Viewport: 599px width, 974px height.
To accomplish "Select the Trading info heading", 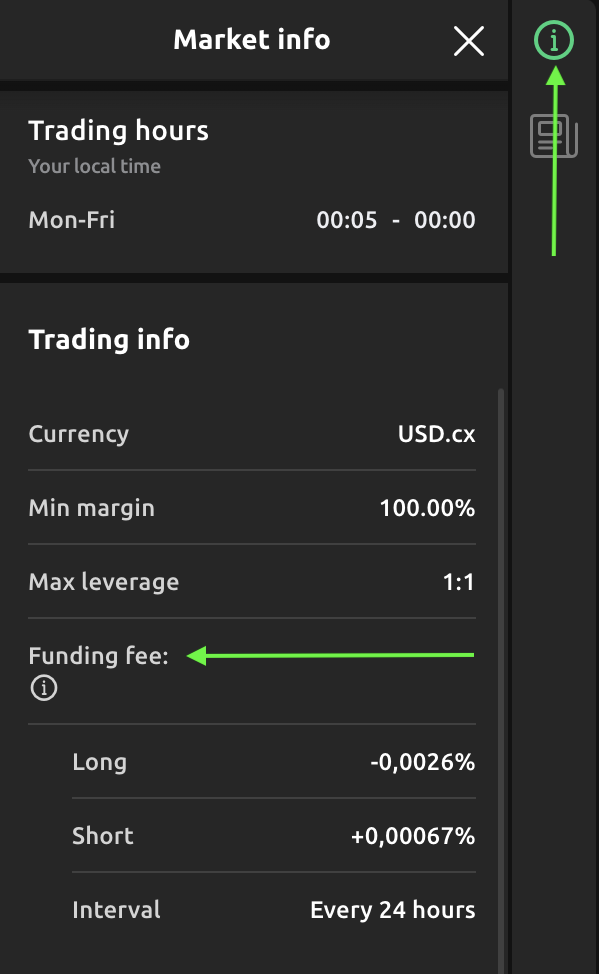I will 109,340.
